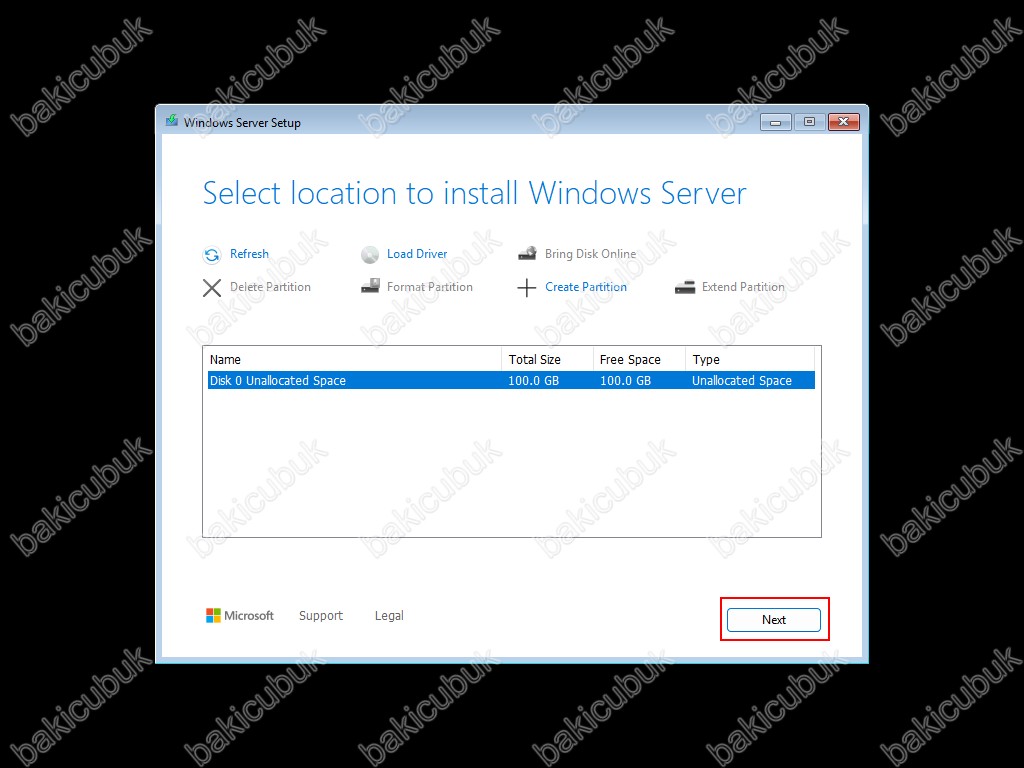Click the Delete Partition label

pos(270,287)
